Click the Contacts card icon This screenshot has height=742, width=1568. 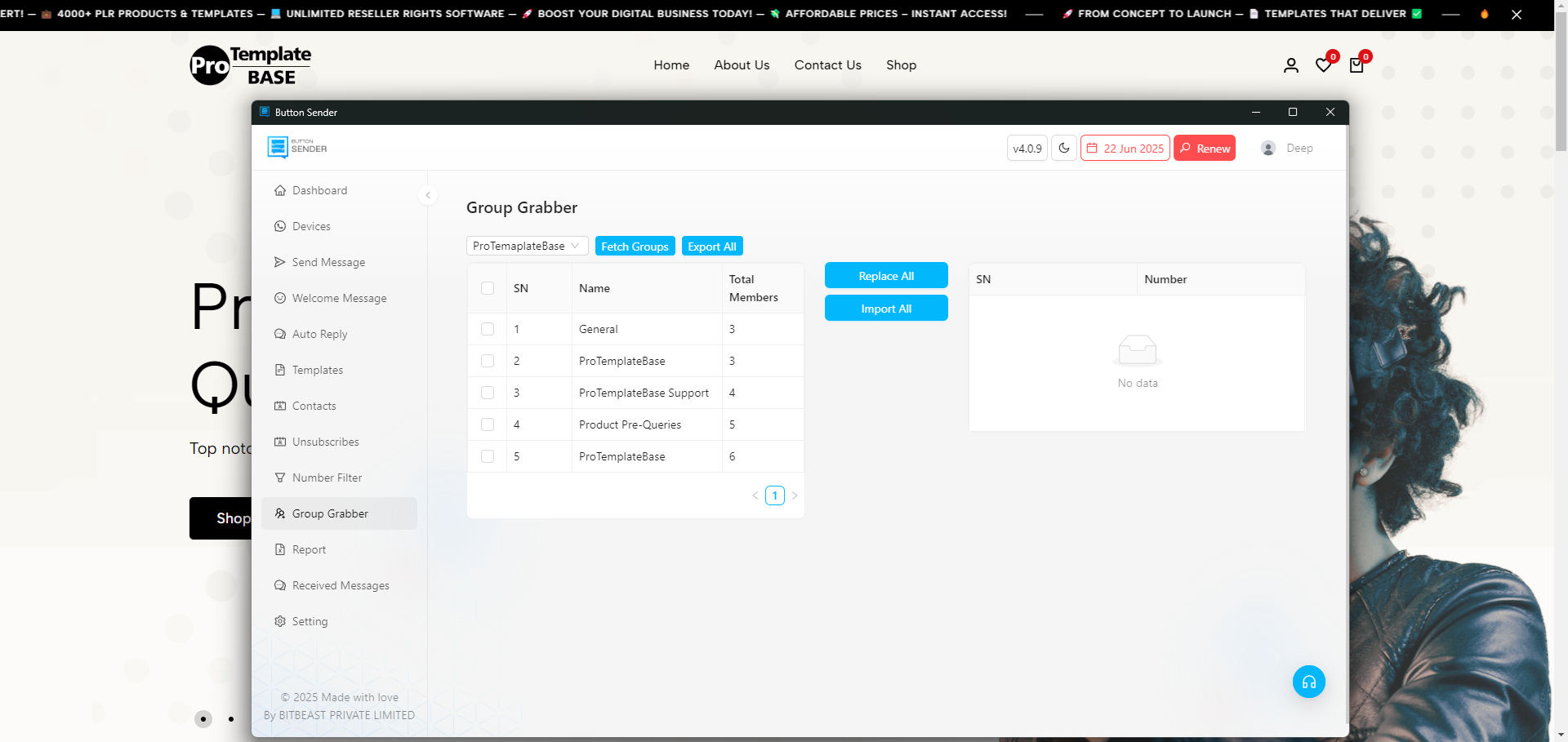pyautogui.click(x=280, y=406)
